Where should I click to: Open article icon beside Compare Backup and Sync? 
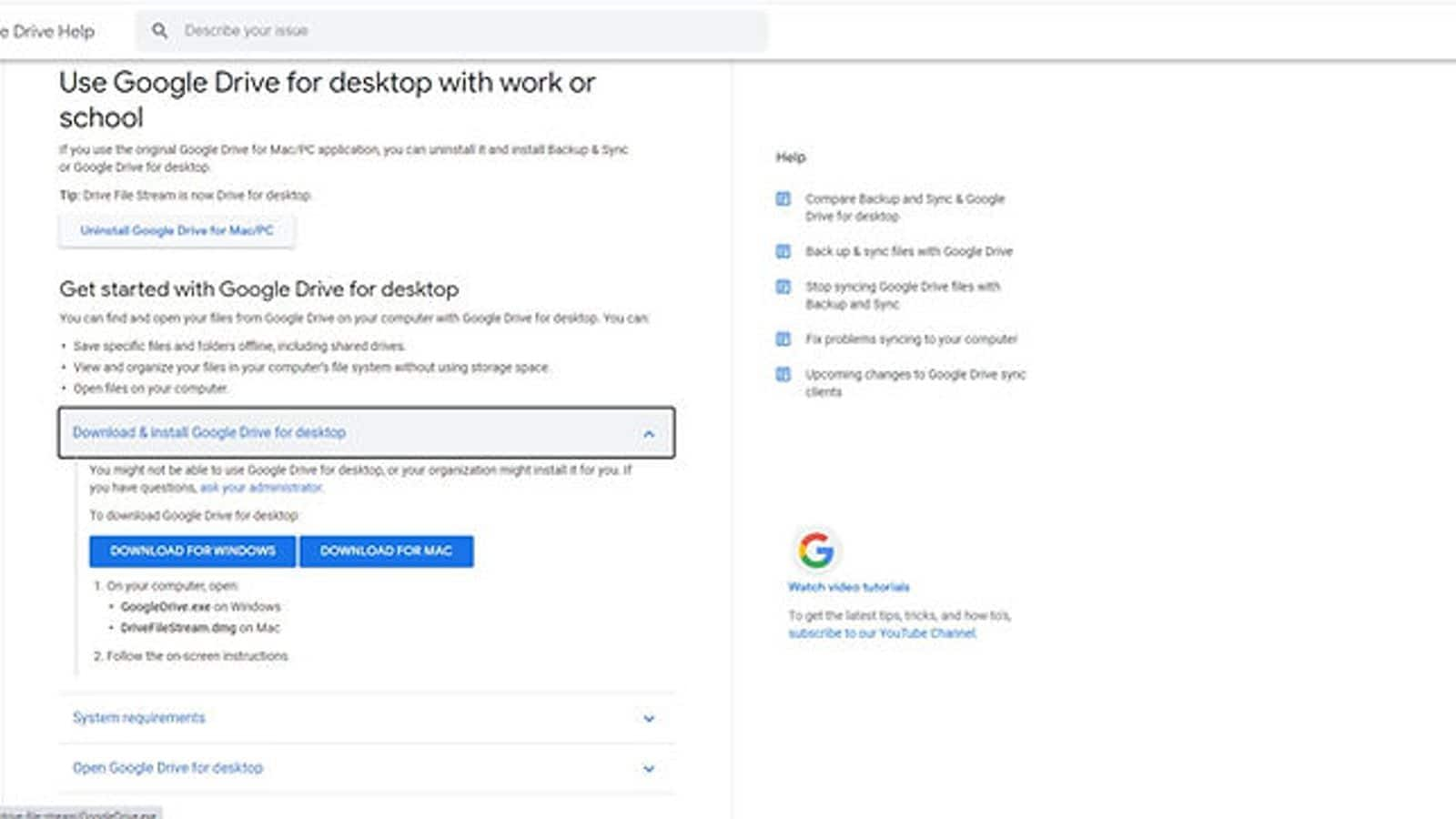[783, 198]
